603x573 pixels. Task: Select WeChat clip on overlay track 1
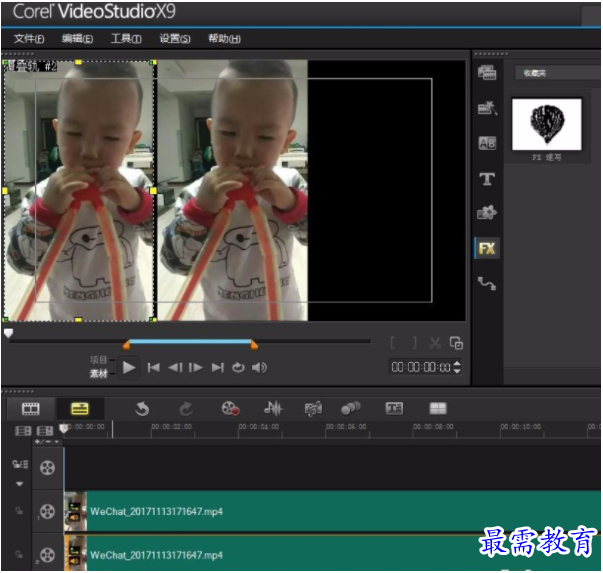[332, 511]
